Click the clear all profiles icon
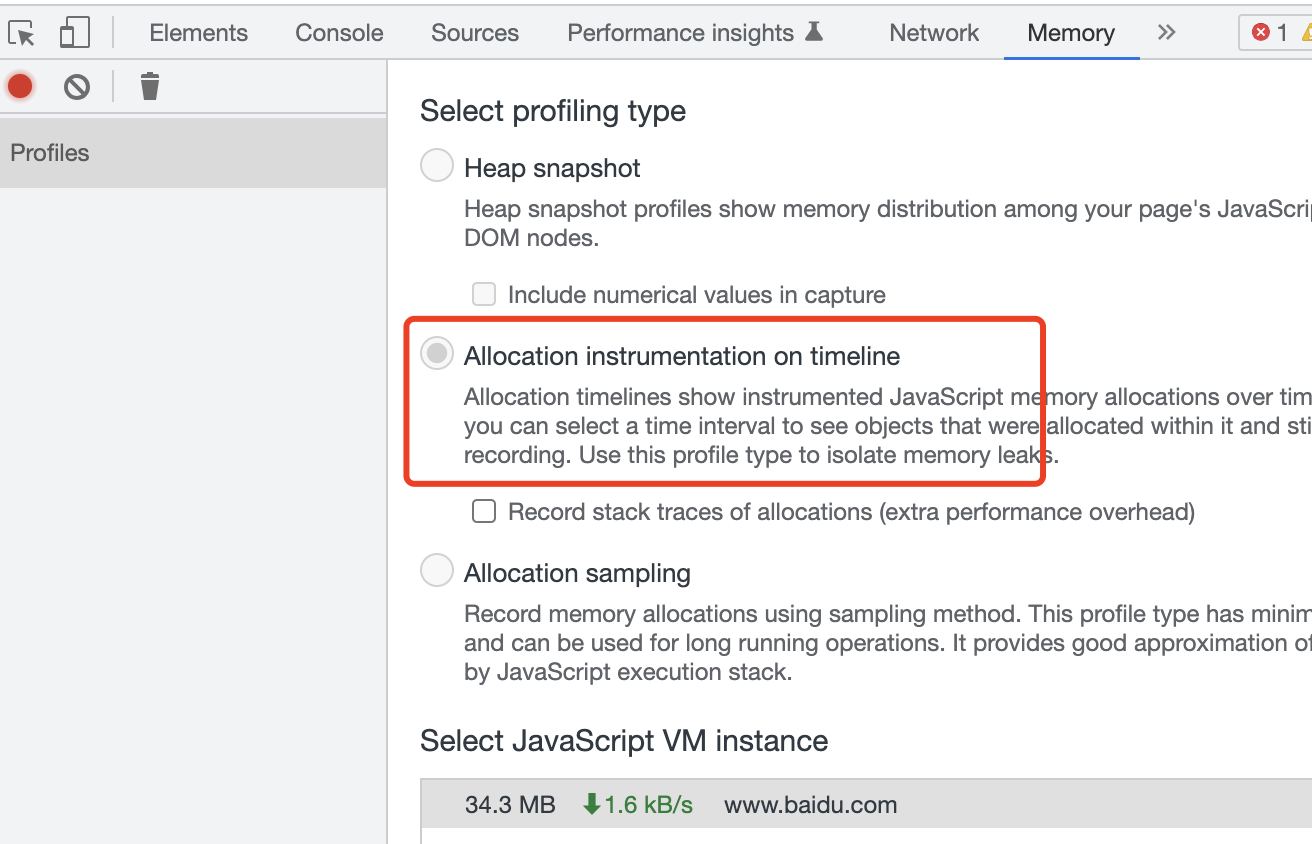This screenshot has height=844, width=1312. click(x=77, y=87)
